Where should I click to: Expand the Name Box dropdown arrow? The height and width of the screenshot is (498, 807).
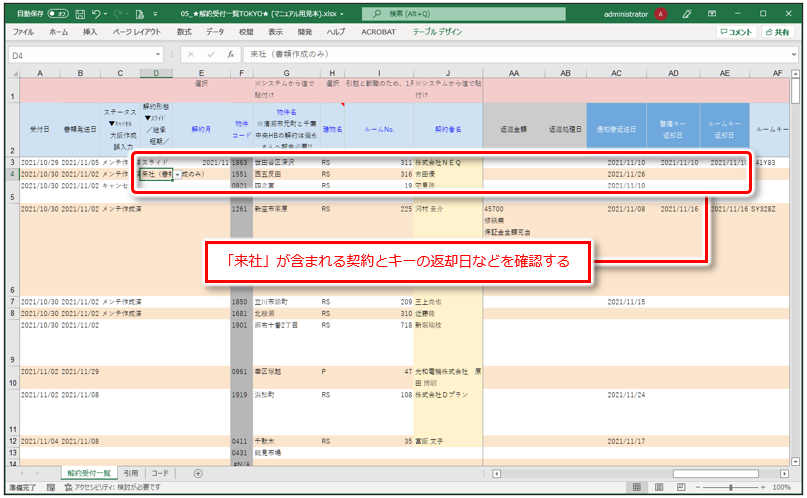pos(157,55)
